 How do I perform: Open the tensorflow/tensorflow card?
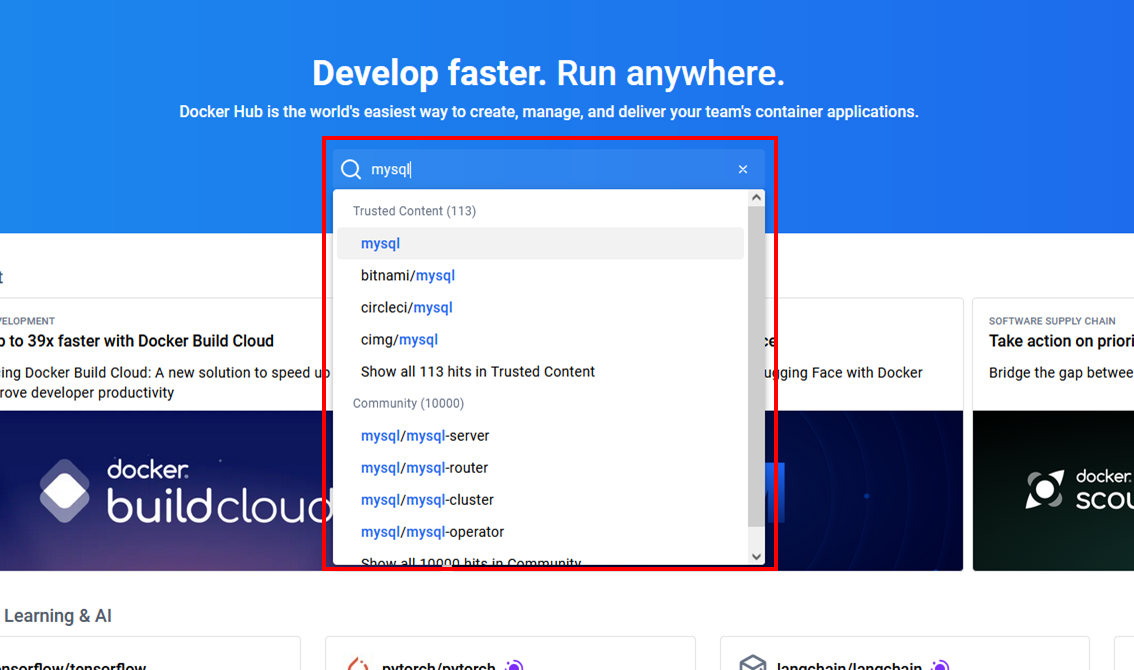150,653
